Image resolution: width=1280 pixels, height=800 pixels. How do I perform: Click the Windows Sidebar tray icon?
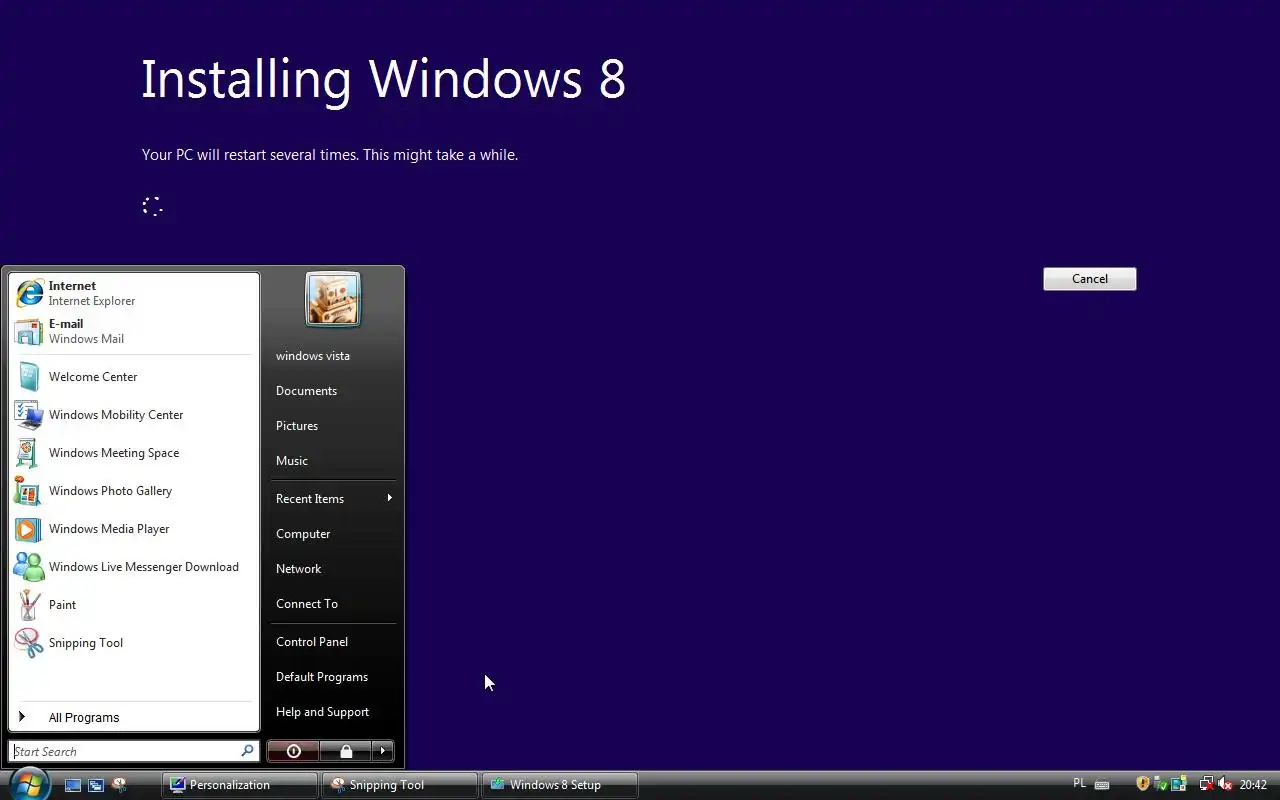coord(1179,784)
